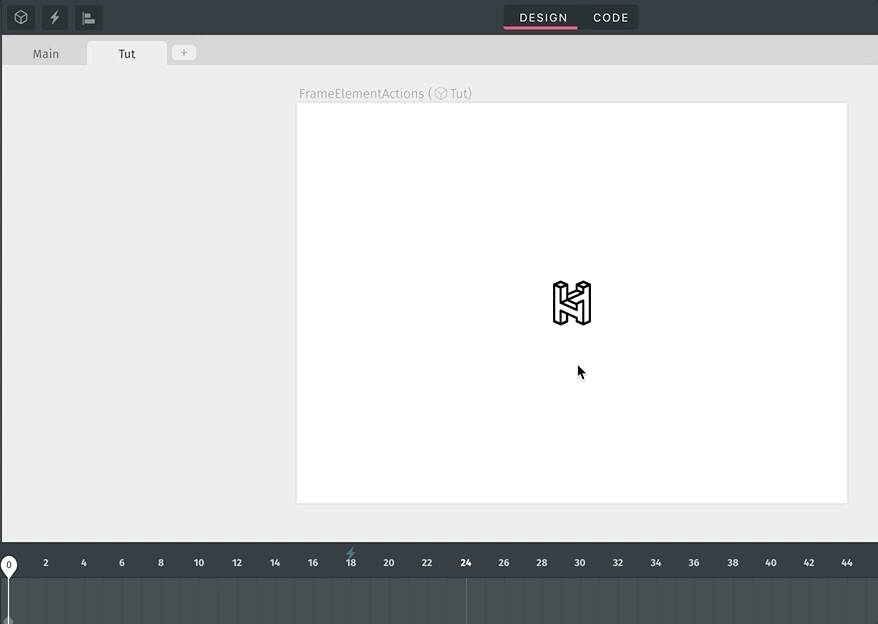
Task: Jump to frame 22 on the timeline
Action: (x=427, y=563)
